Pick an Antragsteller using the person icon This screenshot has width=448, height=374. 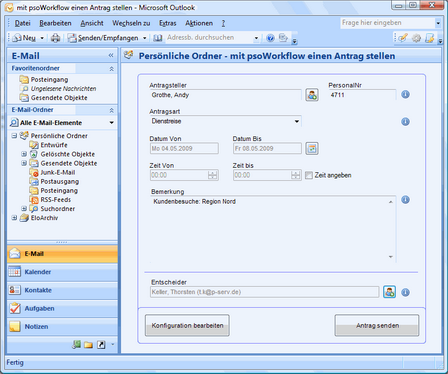click(312, 95)
